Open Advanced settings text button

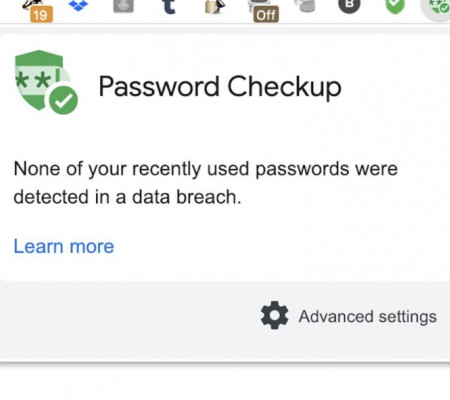[368, 316]
